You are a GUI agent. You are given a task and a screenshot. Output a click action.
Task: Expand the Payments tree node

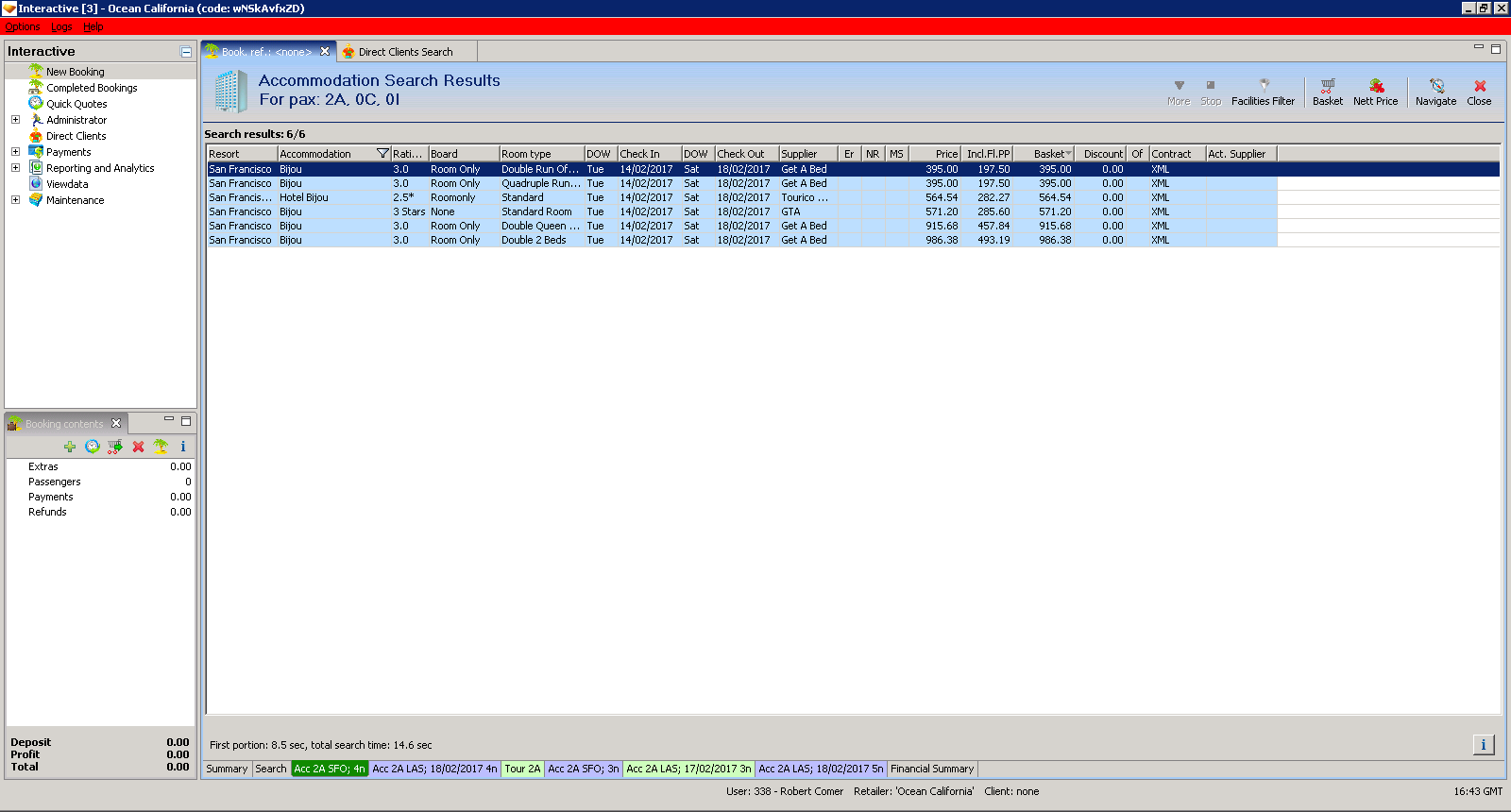[x=15, y=152]
